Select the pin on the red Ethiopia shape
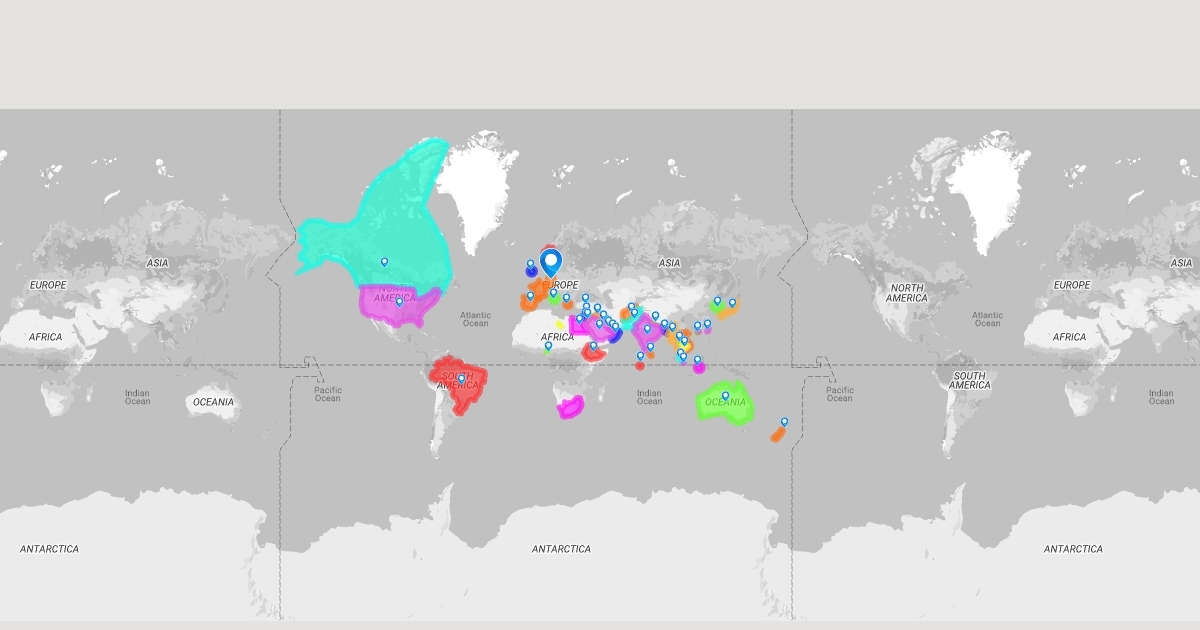Image resolution: width=1200 pixels, height=630 pixels. [593, 346]
